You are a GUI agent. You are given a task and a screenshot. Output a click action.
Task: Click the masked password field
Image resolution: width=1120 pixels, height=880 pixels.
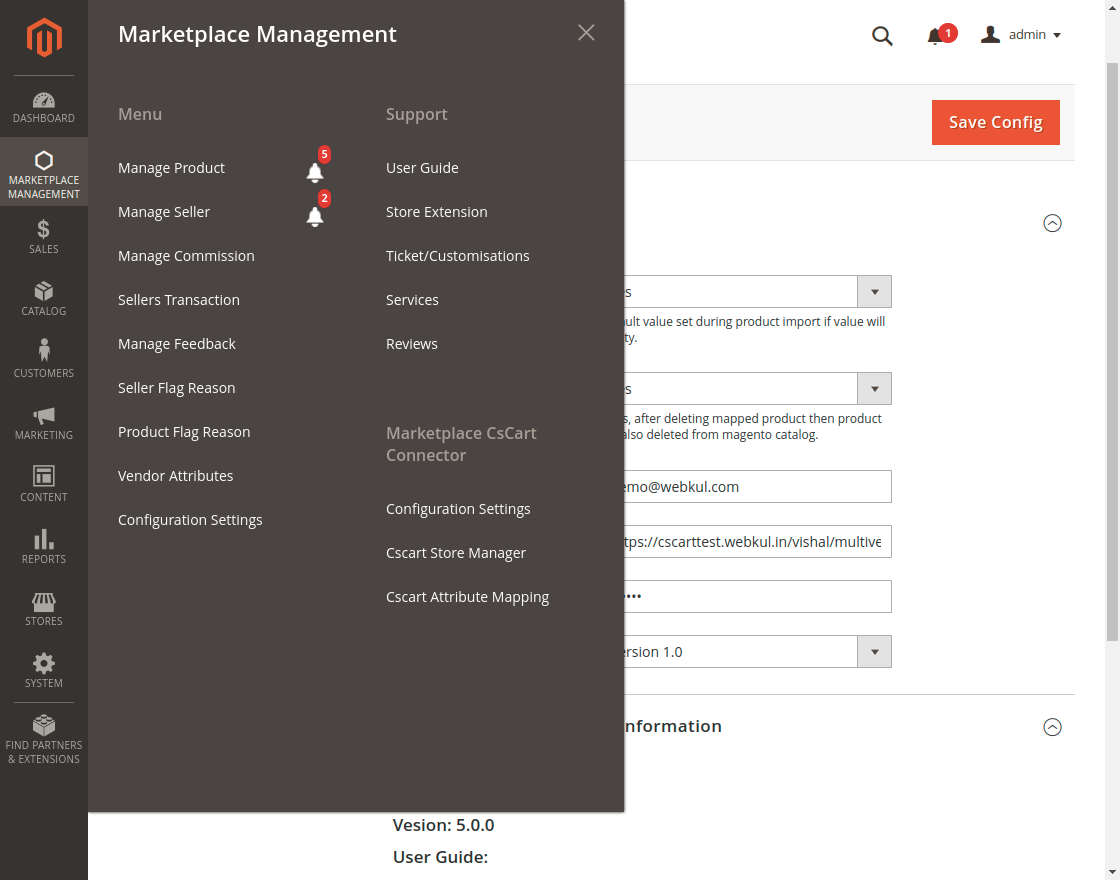pos(757,596)
